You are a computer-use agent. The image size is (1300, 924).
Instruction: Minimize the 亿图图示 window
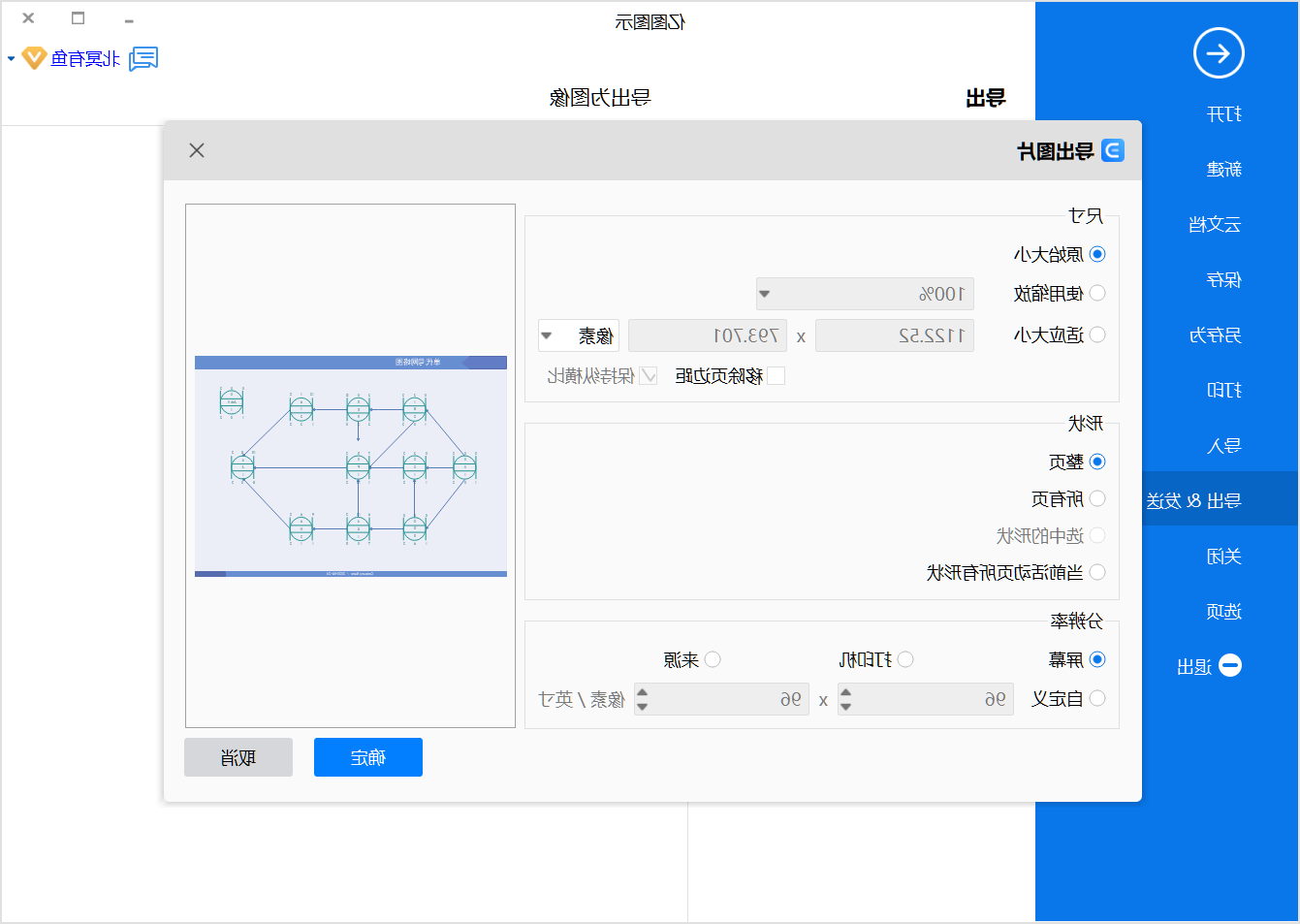pyautogui.click(x=129, y=18)
